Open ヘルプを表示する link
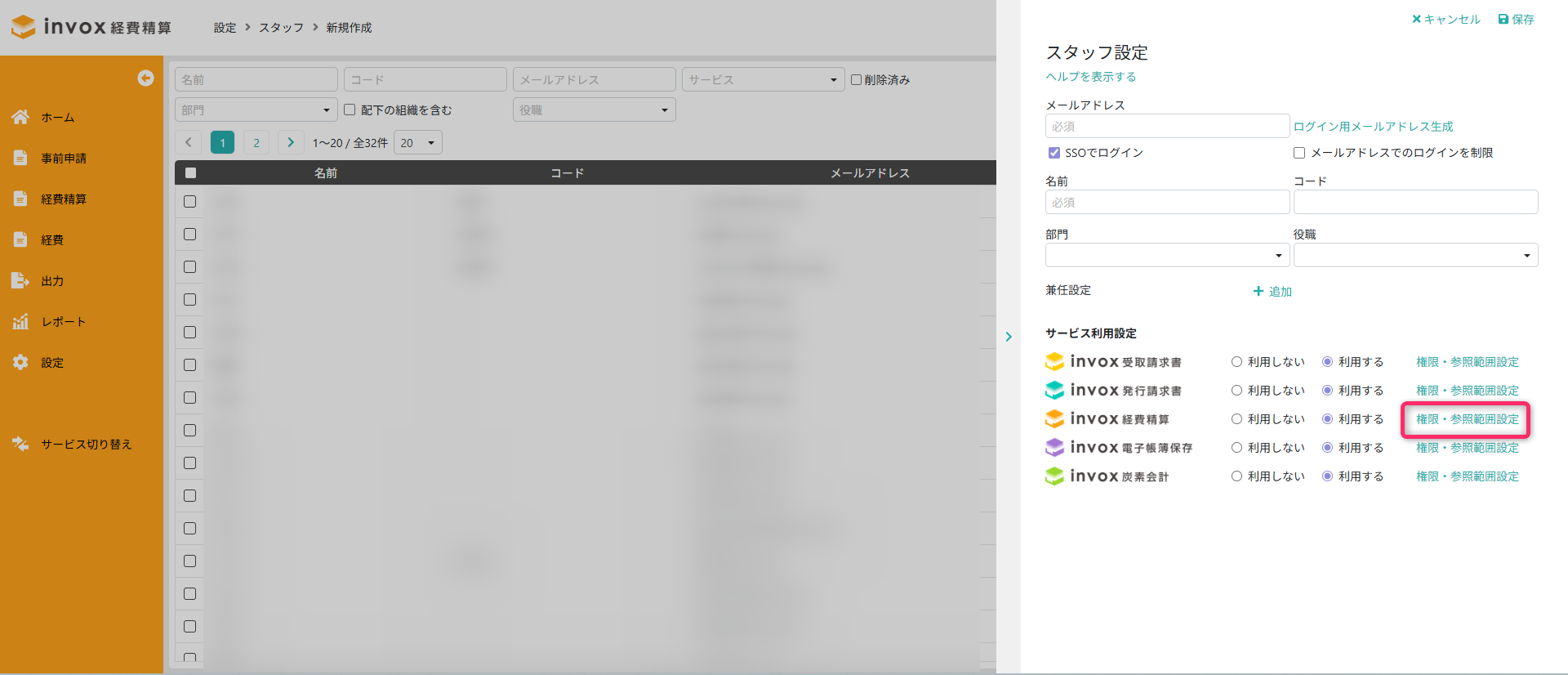 [x=1091, y=77]
